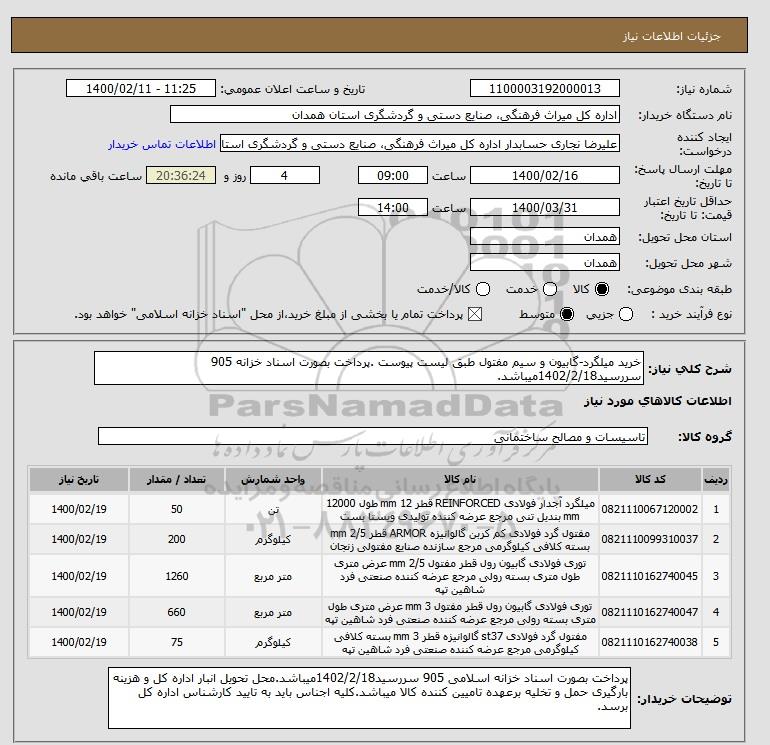770x745 pixels.
Task: Click product code 0821110162740038
Action: (x=650, y=642)
